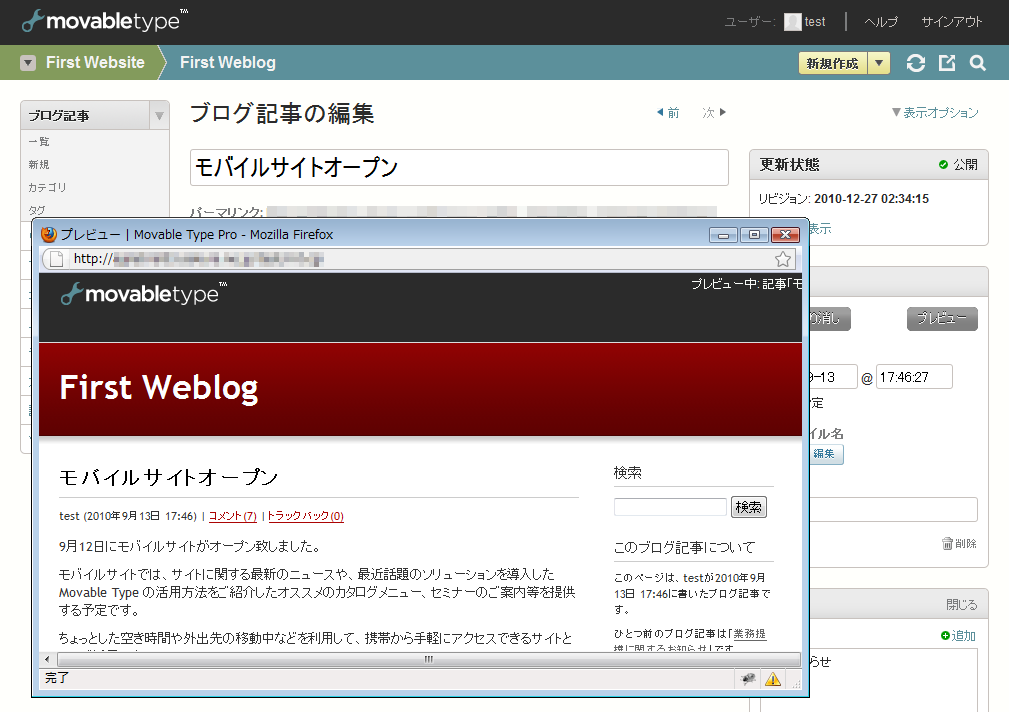Open First Weblog breadcrumb
The image size is (1009, 712).
pyautogui.click(x=228, y=62)
